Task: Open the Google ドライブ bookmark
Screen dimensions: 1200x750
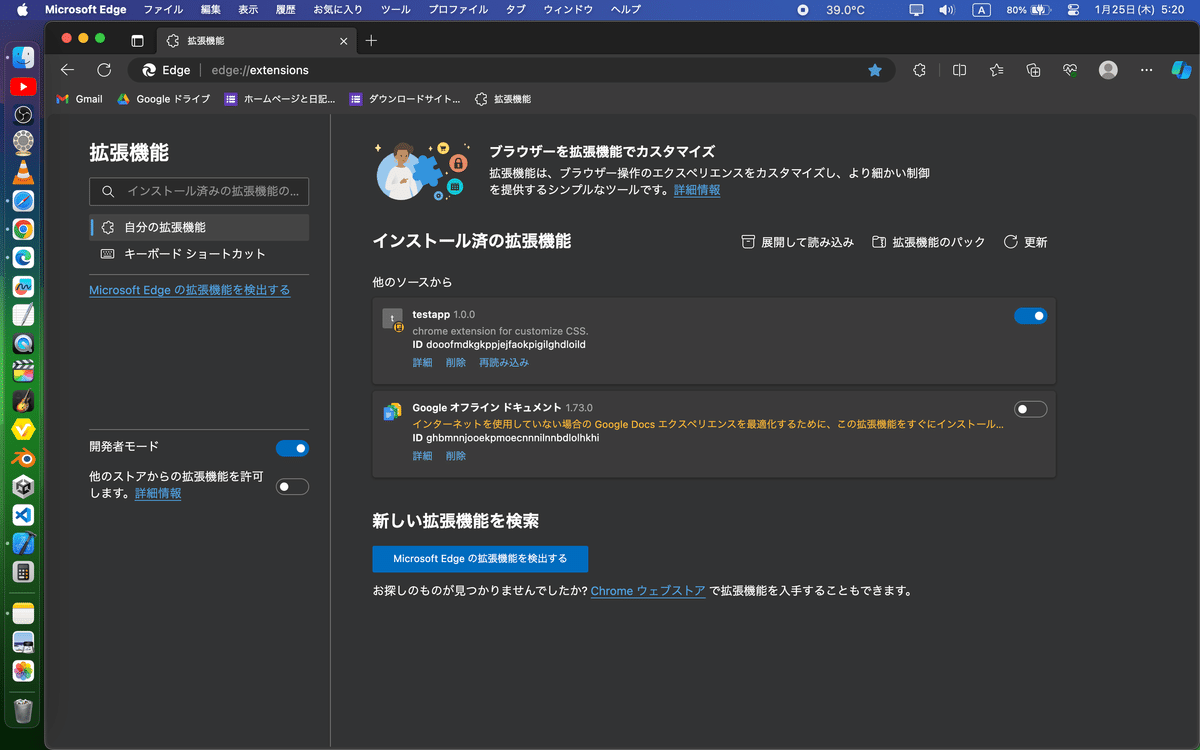Action: click(x=164, y=99)
